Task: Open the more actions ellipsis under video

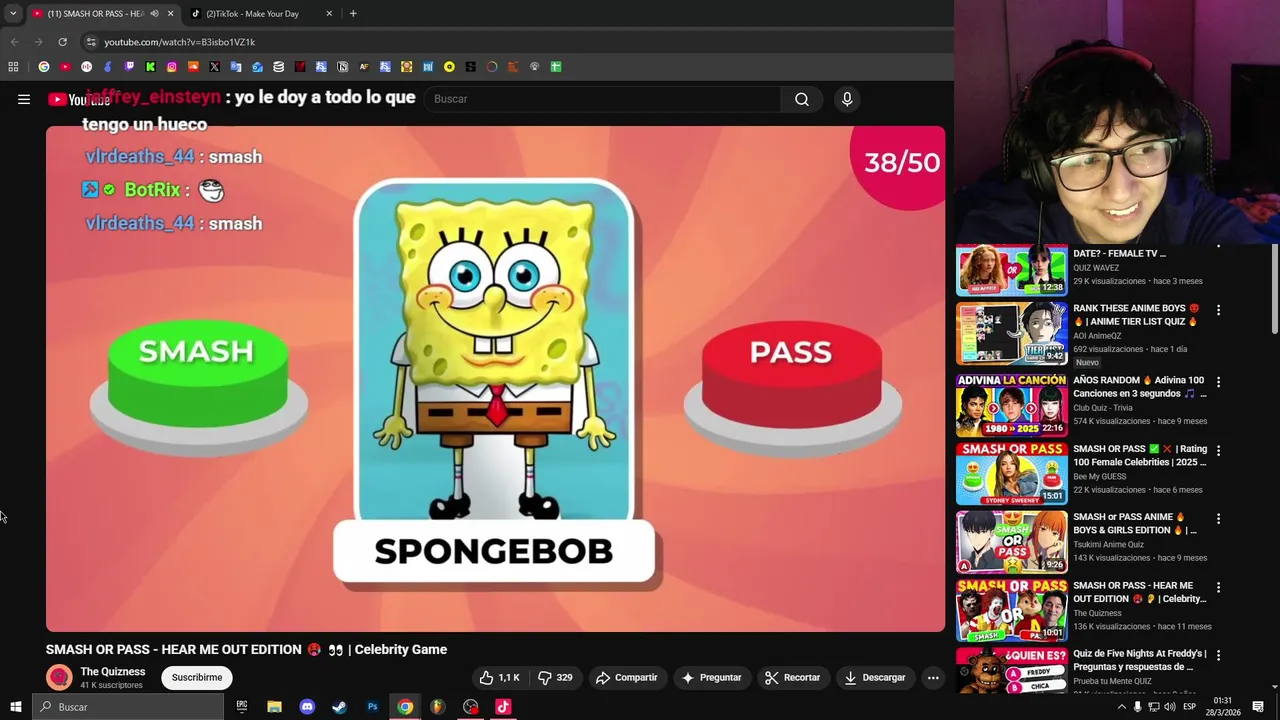Action: click(x=933, y=678)
